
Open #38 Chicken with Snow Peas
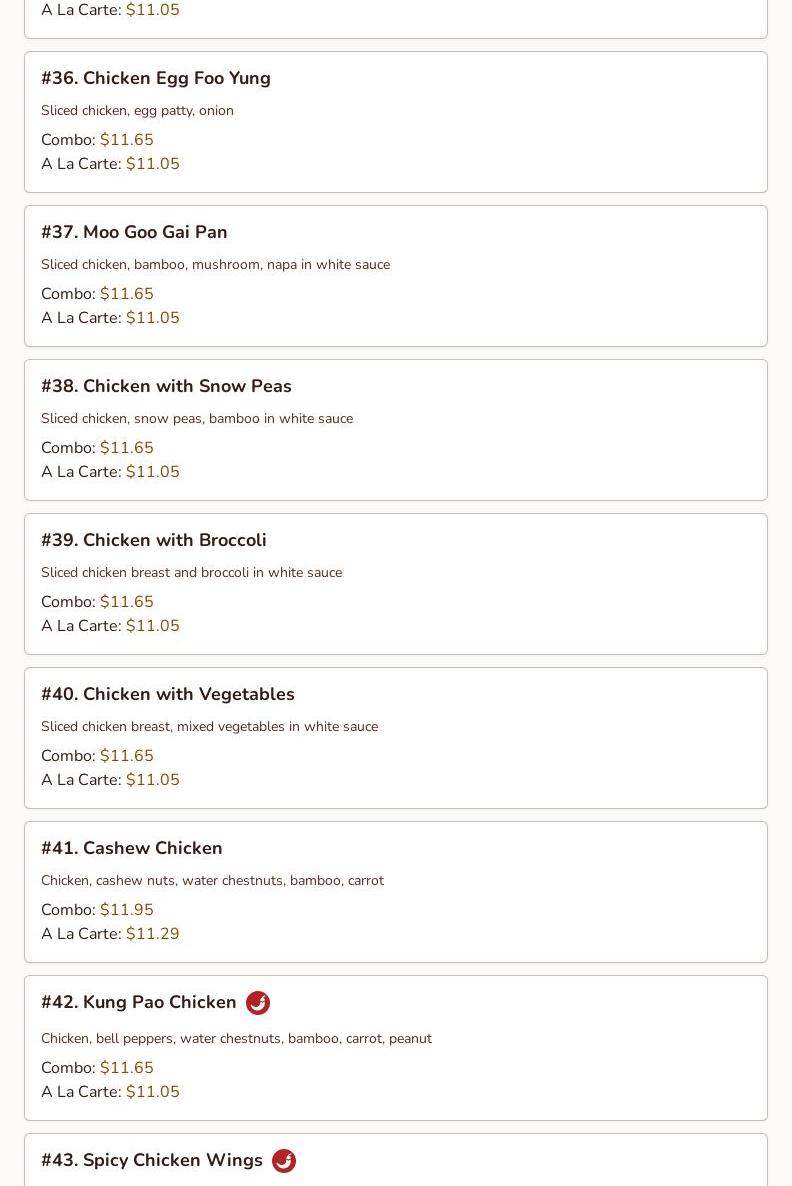click(x=166, y=386)
